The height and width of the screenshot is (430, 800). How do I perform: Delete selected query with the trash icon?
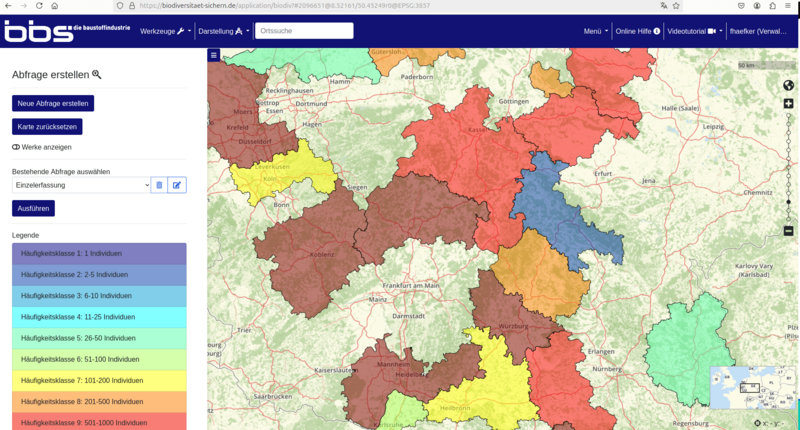pyautogui.click(x=159, y=185)
